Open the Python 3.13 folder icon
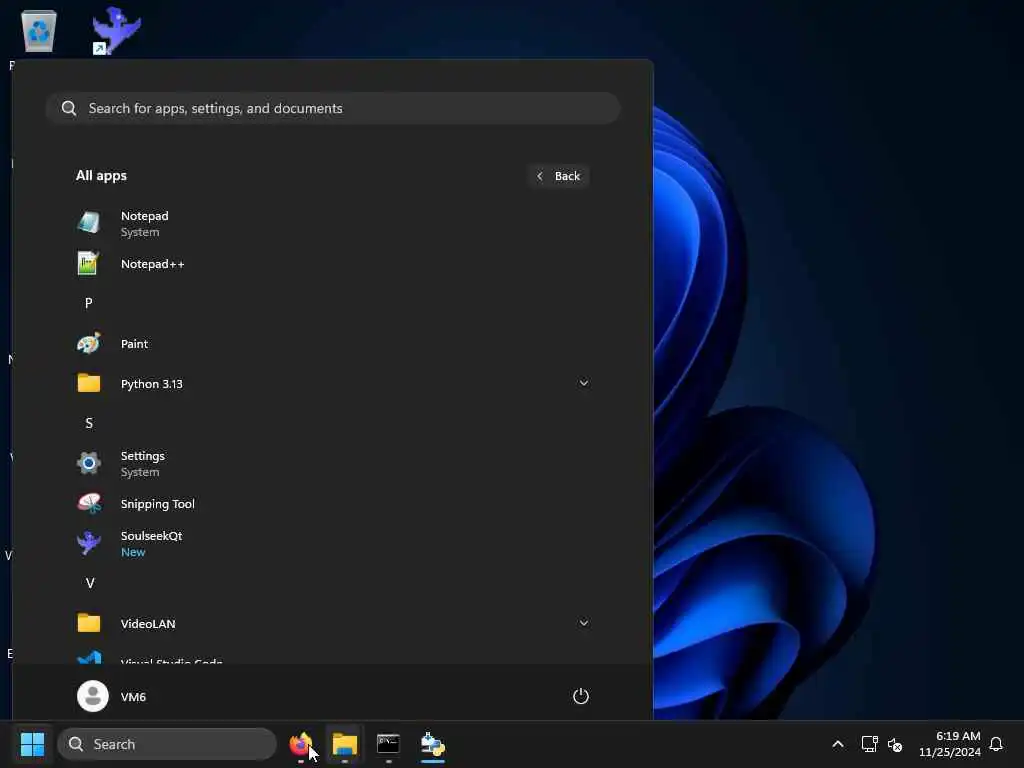 pos(89,383)
